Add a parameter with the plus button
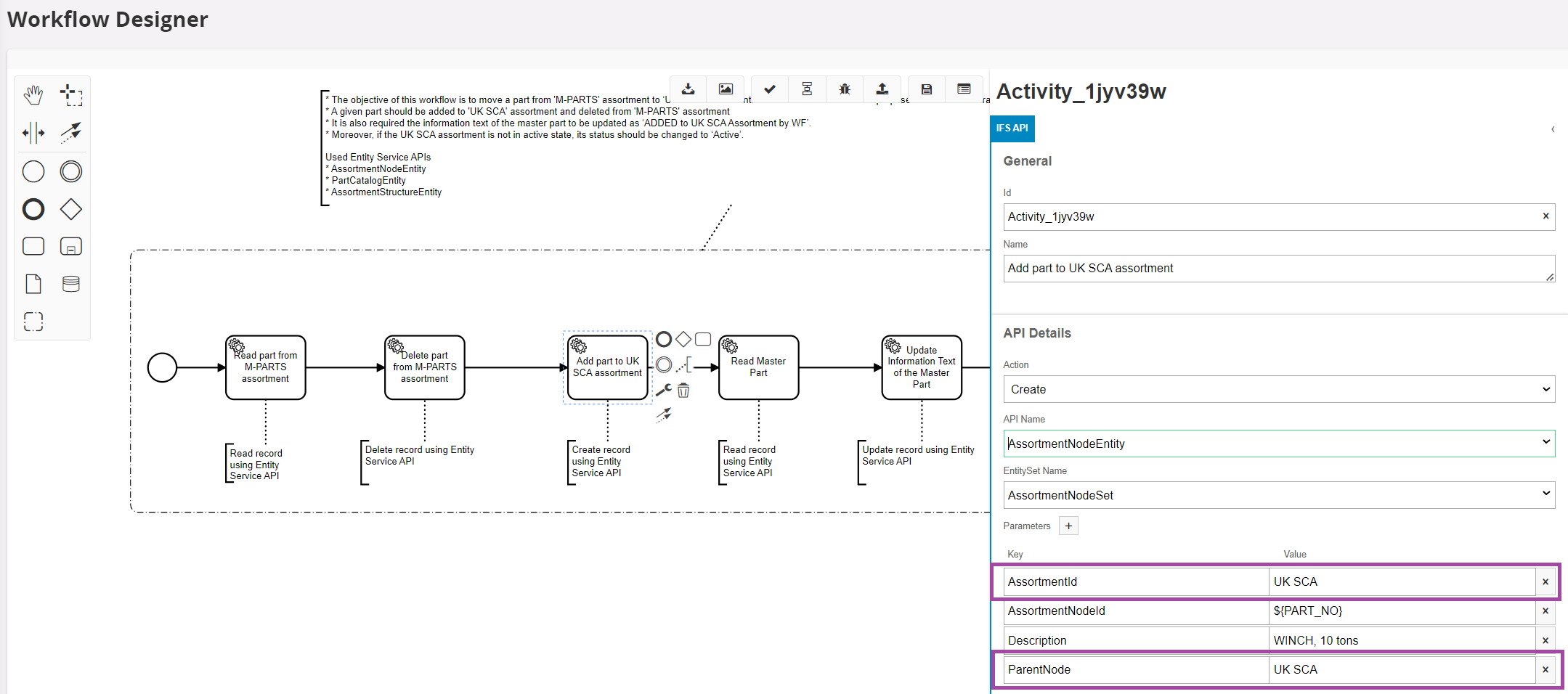Image resolution: width=1568 pixels, height=694 pixels. [1068, 526]
